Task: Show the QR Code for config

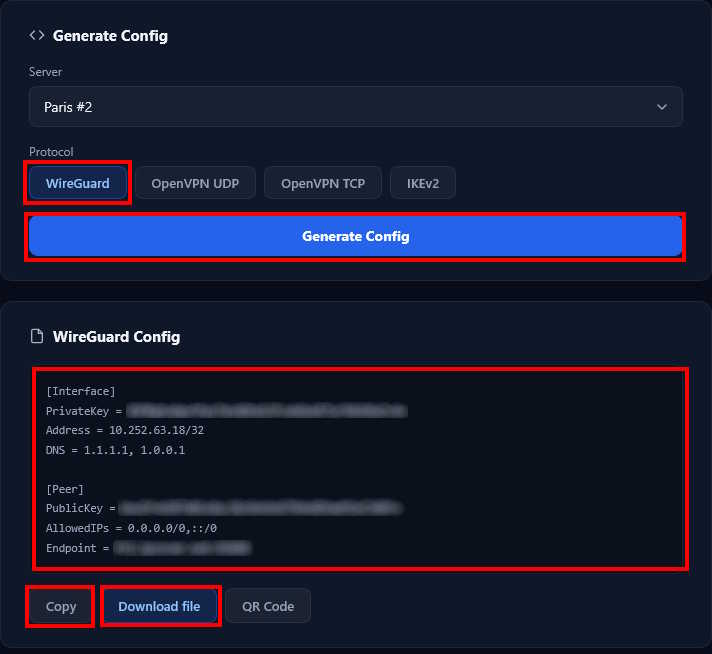Action: coord(268,606)
